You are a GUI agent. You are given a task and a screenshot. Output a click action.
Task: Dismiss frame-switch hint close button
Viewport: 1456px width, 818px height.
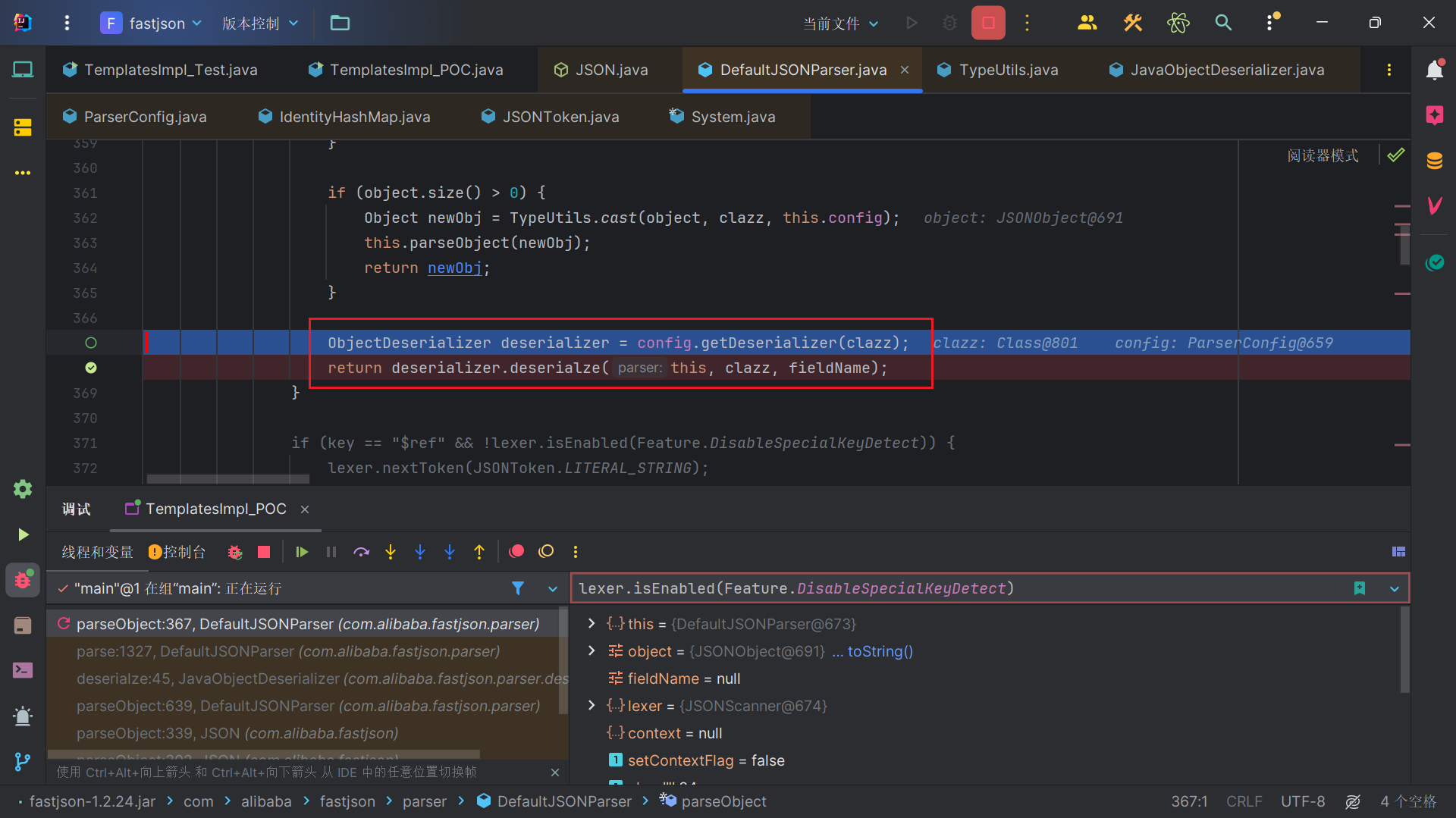(555, 772)
